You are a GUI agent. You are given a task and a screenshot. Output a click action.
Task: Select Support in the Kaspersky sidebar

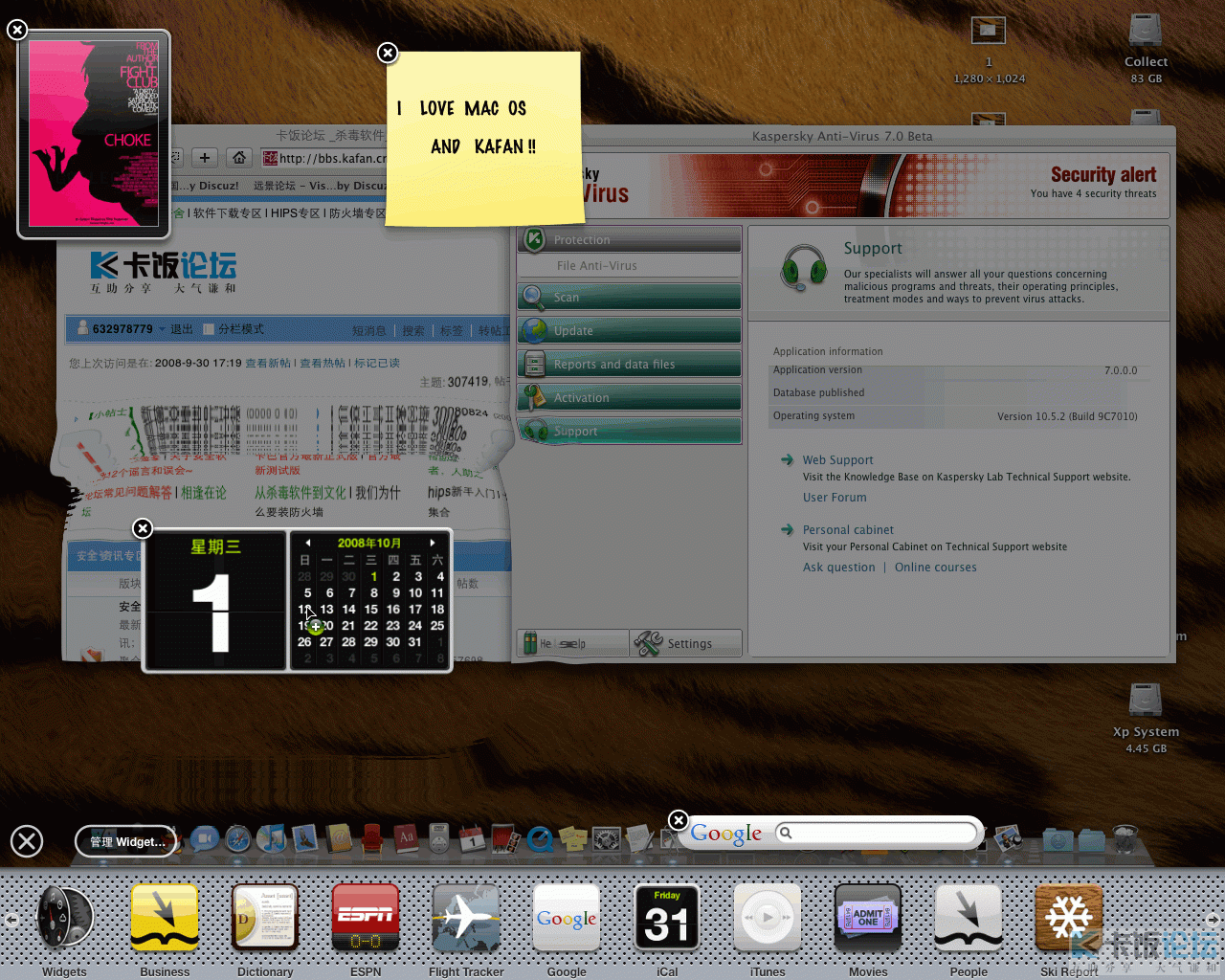coord(630,431)
